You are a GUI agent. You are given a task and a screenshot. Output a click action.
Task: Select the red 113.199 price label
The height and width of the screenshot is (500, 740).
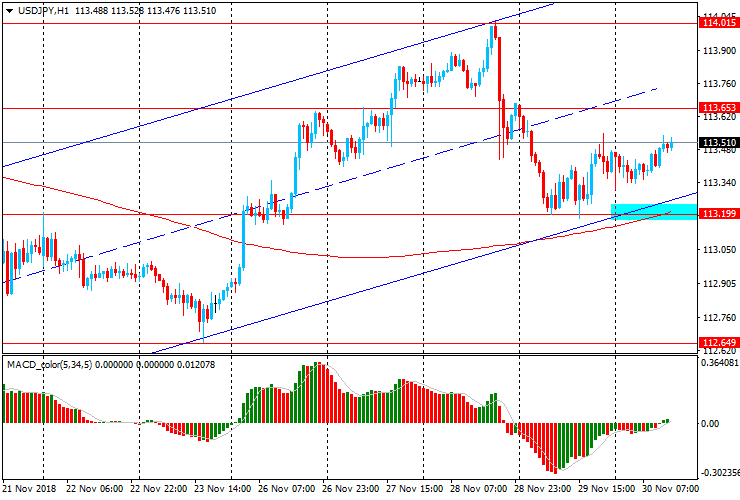coord(717,214)
